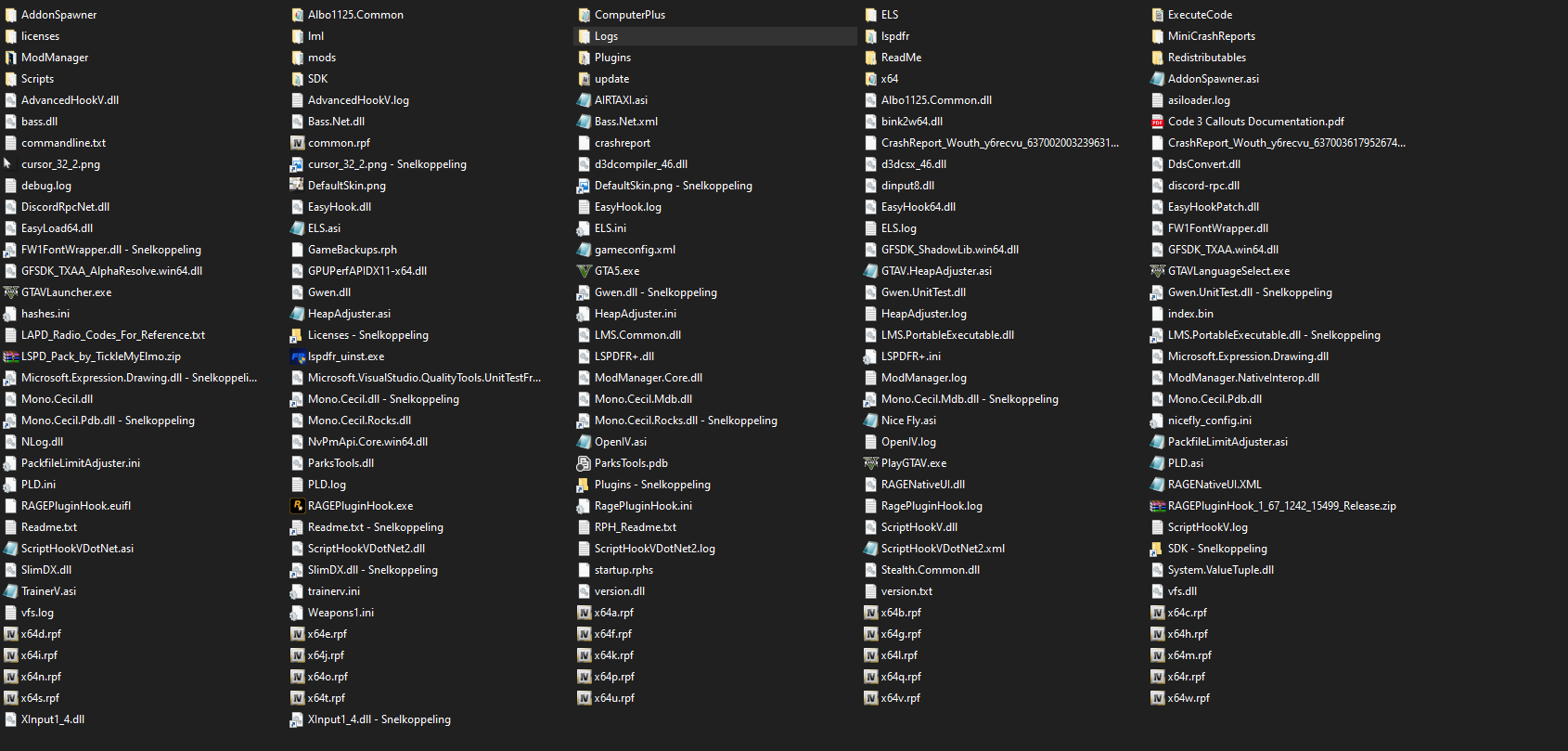This screenshot has height=751, width=1568.
Task: Click the GTA5.exe application icon
Action: point(584,271)
